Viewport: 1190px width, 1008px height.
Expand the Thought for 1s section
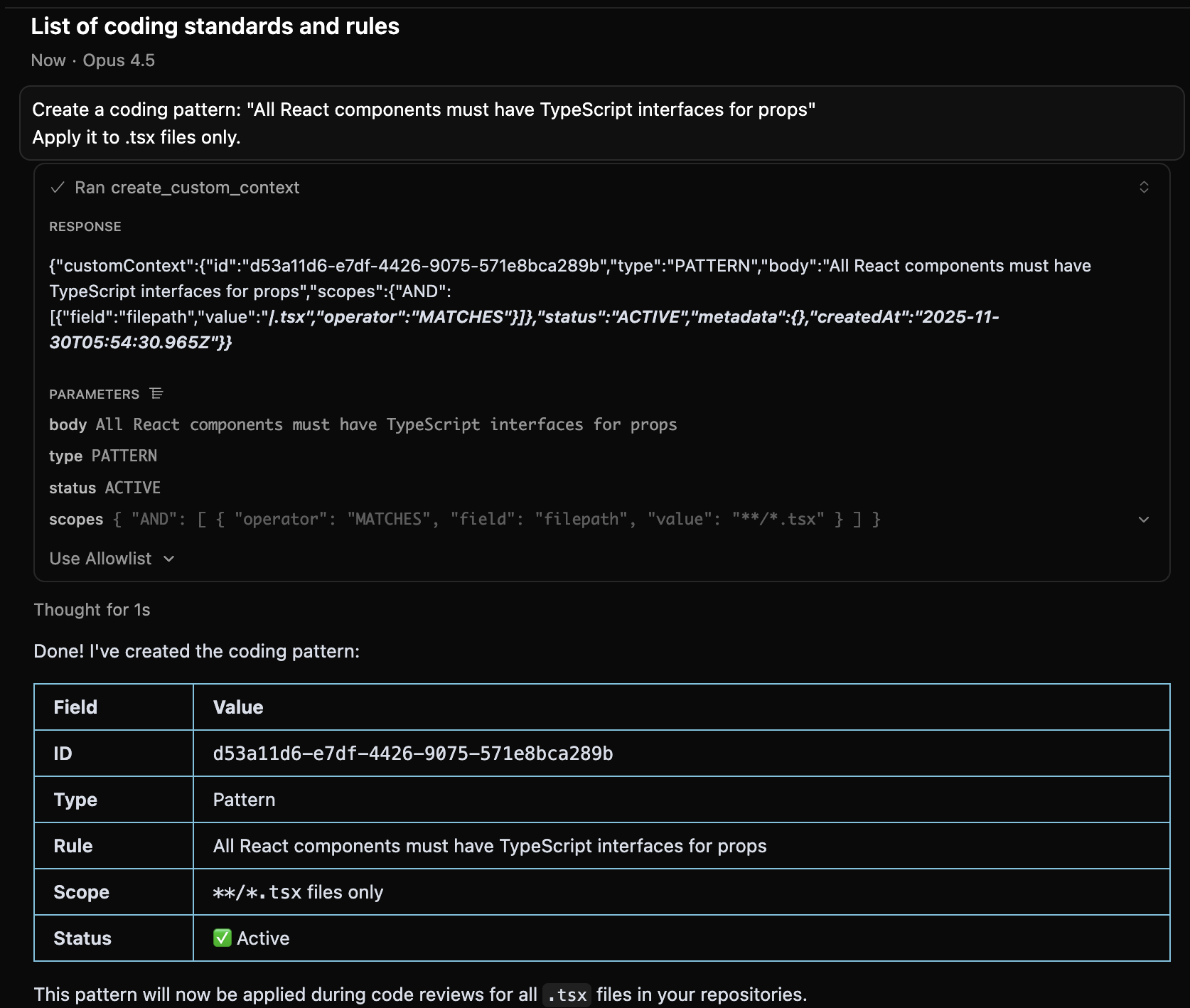pyautogui.click(x=92, y=609)
